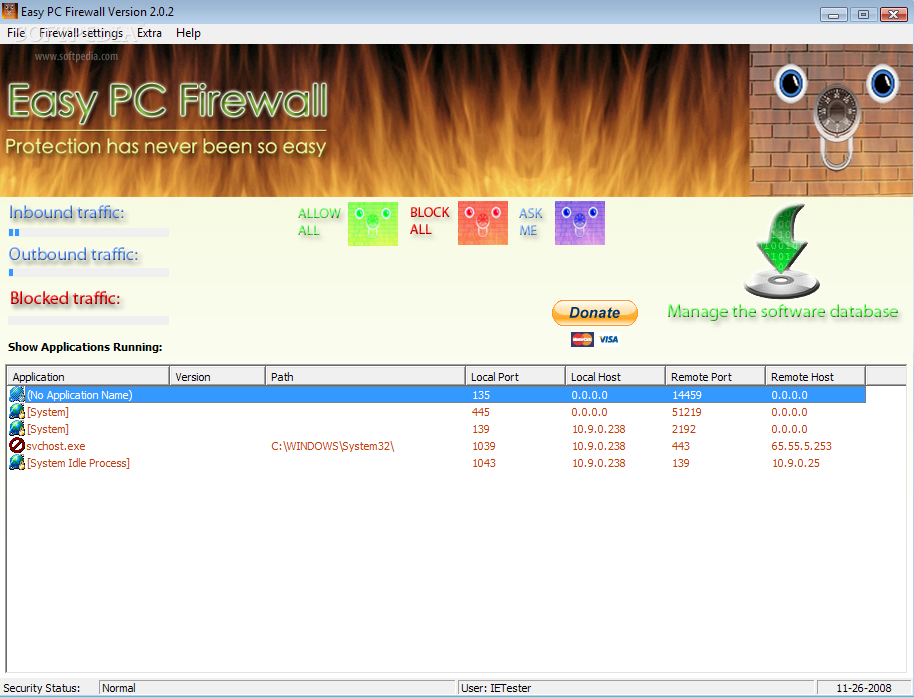Click the ALLOW ALL text label
Screen dimensions: 914x697
(x=319, y=222)
